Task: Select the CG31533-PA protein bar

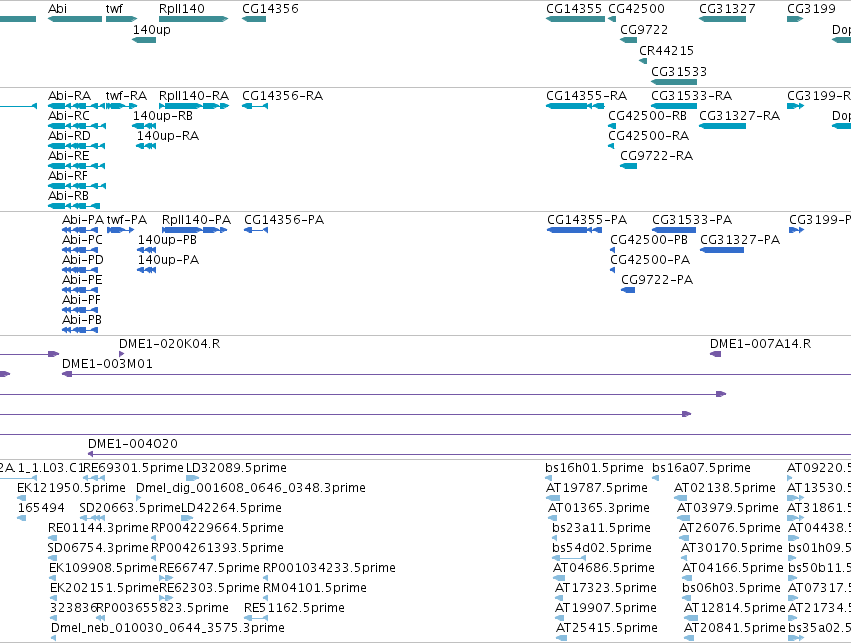Action: click(674, 230)
